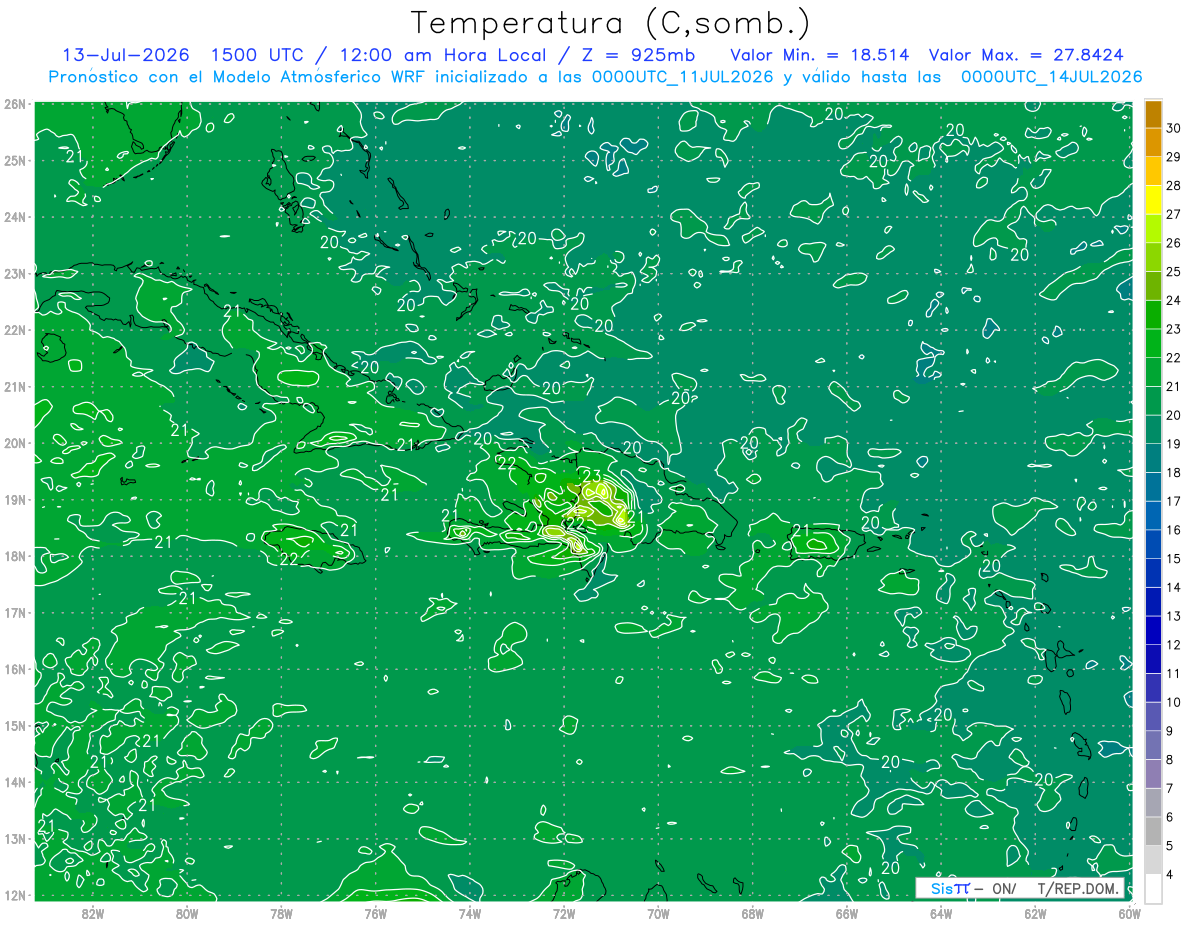Click the color scale value 30
The height and width of the screenshot is (927, 1200).
(1174, 128)
